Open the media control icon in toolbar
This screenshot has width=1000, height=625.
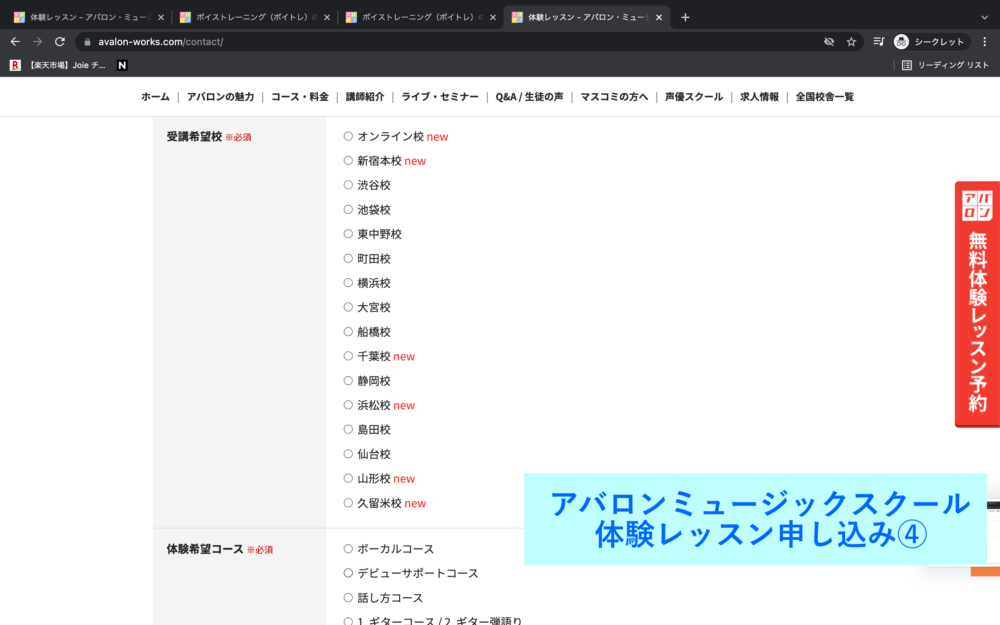pos(879,41)
